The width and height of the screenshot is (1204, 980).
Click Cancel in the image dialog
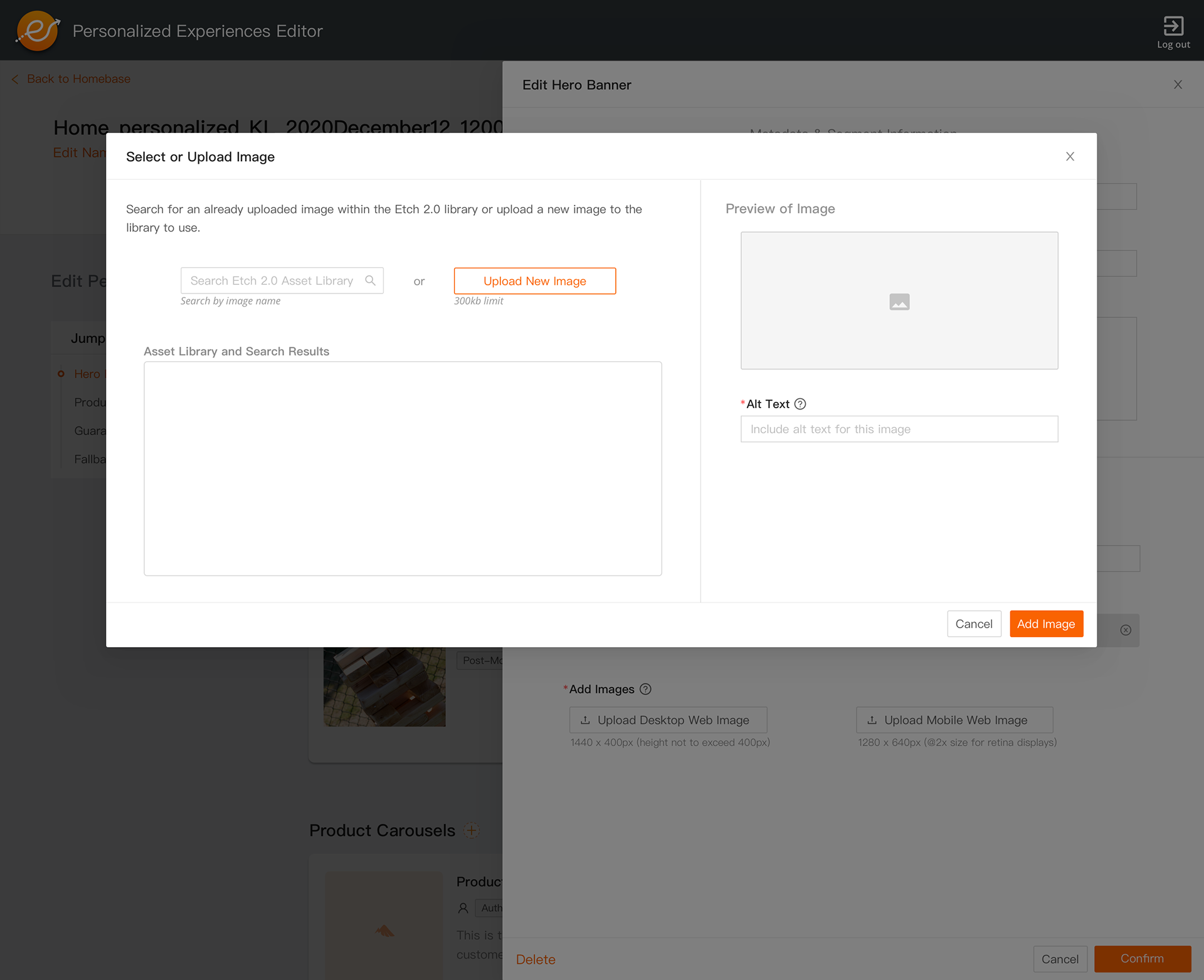coord(973,624)
